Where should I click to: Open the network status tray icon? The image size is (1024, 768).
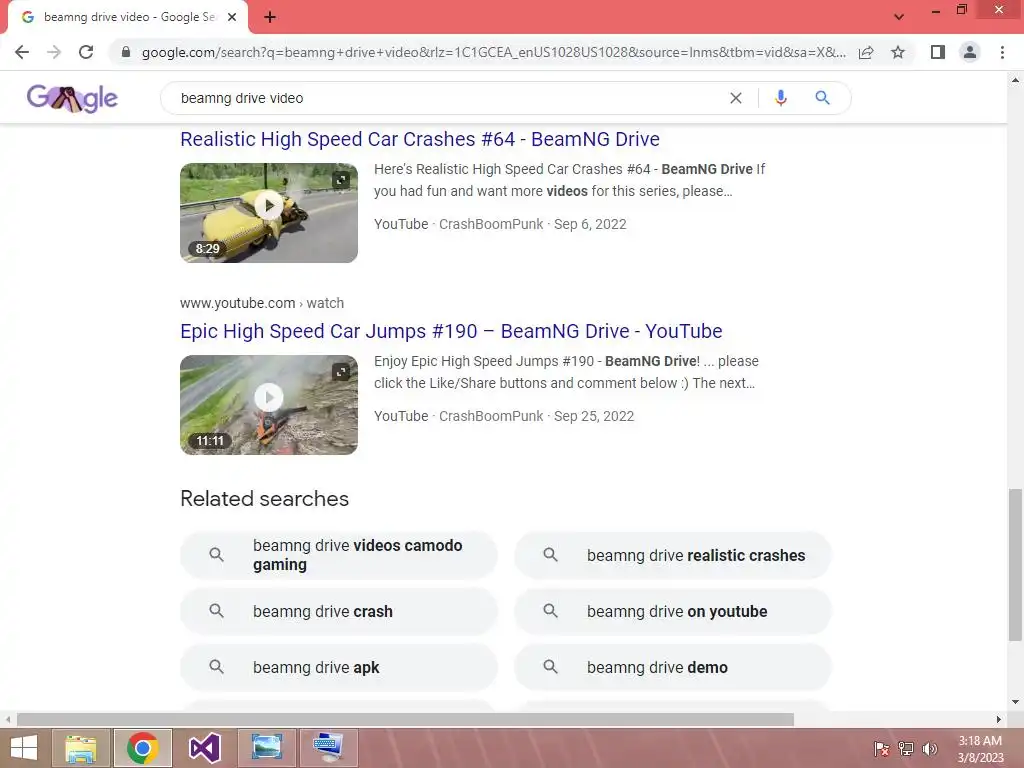point(906,749)
